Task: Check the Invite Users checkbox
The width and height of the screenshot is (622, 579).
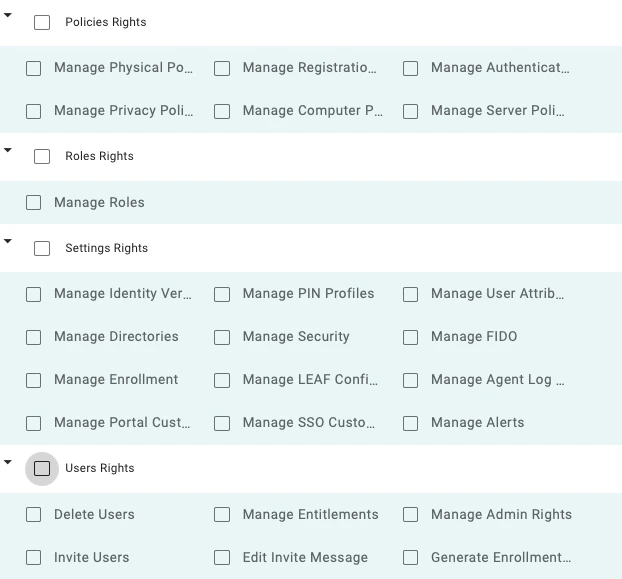Action: (34, 558)
